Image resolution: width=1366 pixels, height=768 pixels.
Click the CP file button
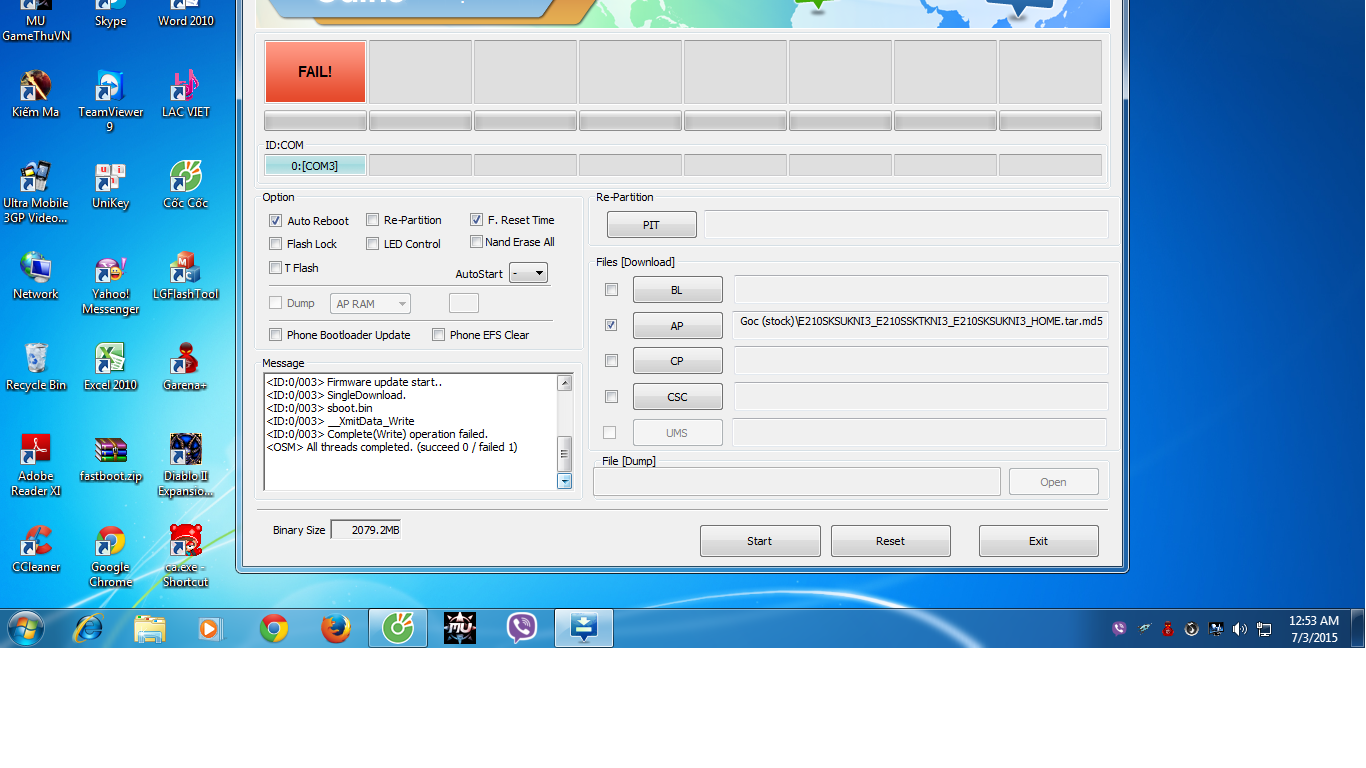[x=677, y=361]
